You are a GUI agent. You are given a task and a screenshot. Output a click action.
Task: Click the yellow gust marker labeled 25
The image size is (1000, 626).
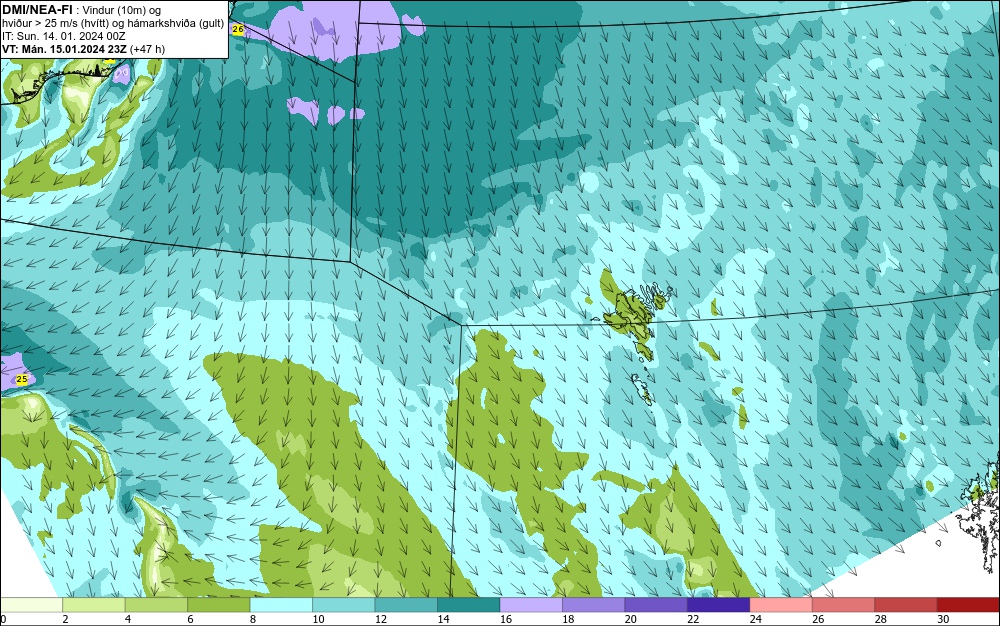pos(22,379)
